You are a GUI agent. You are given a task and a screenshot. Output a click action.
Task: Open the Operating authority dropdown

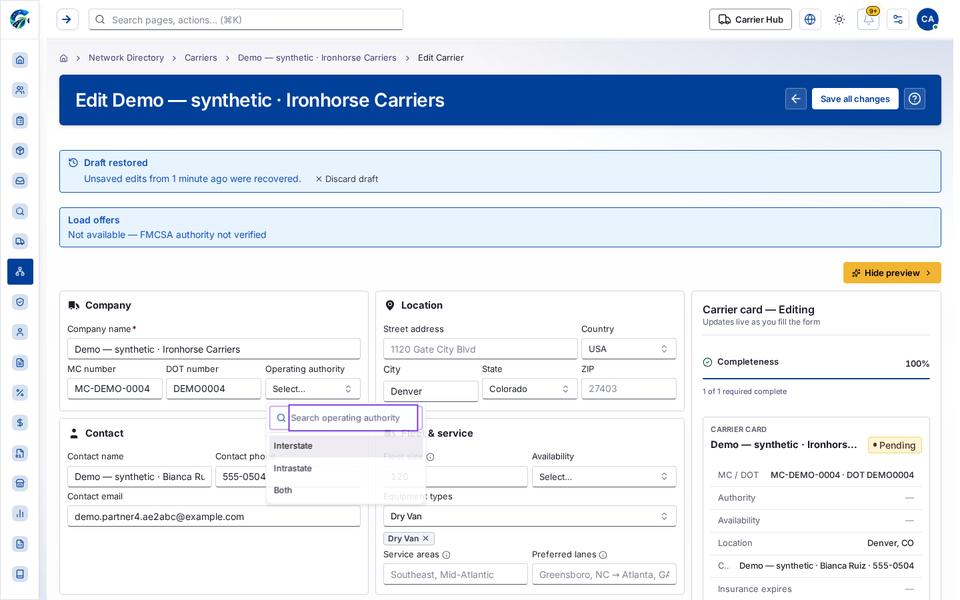click(312, 389)
